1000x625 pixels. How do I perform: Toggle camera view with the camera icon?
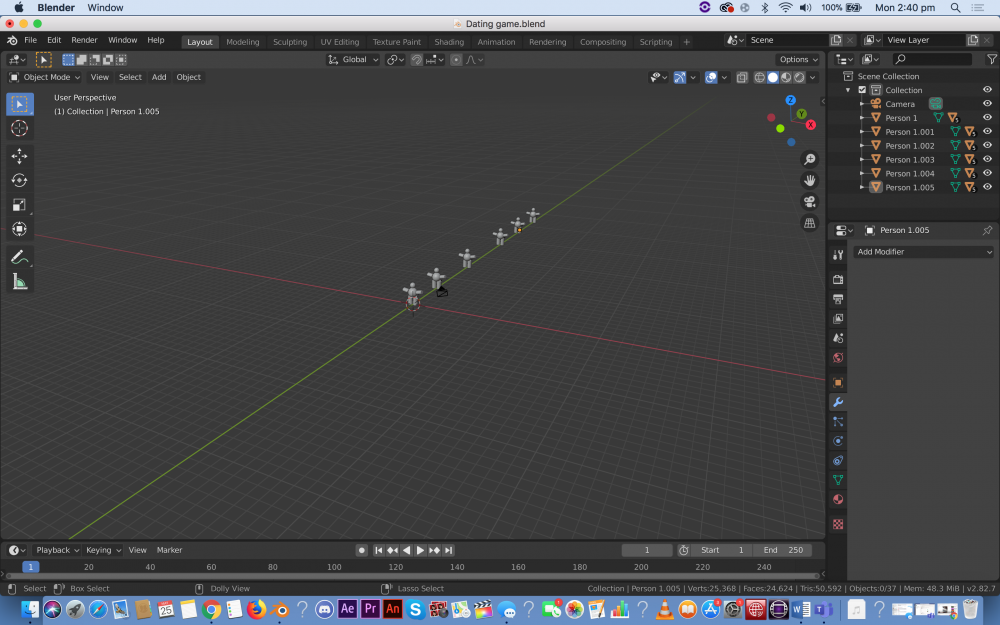pyautogui.click(x=809, y=202)
